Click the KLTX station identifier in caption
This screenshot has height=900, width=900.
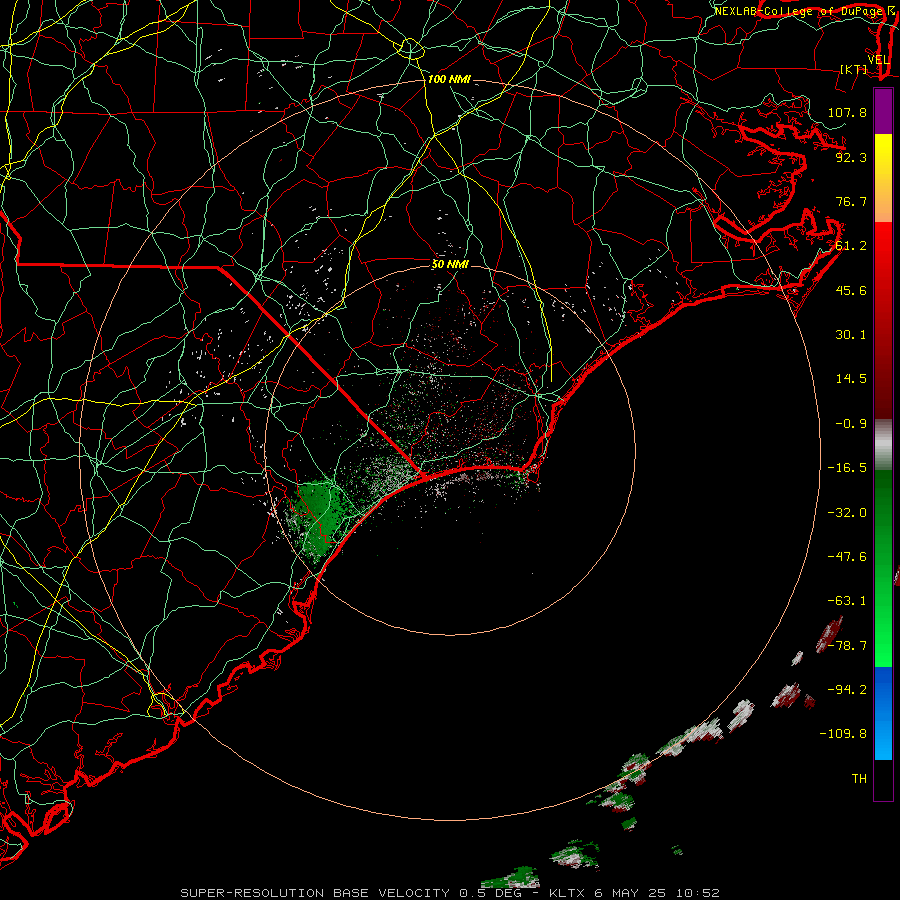[x=567, y=893]
